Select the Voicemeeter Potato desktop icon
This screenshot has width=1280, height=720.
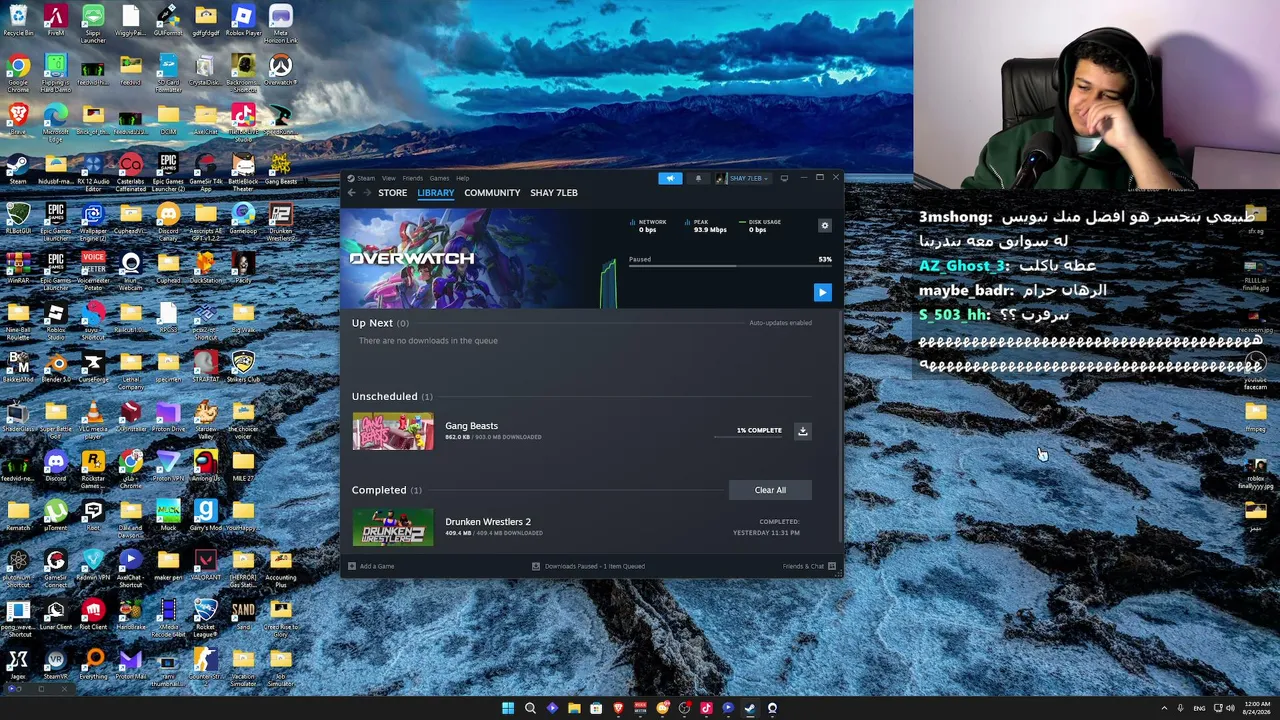93,270
